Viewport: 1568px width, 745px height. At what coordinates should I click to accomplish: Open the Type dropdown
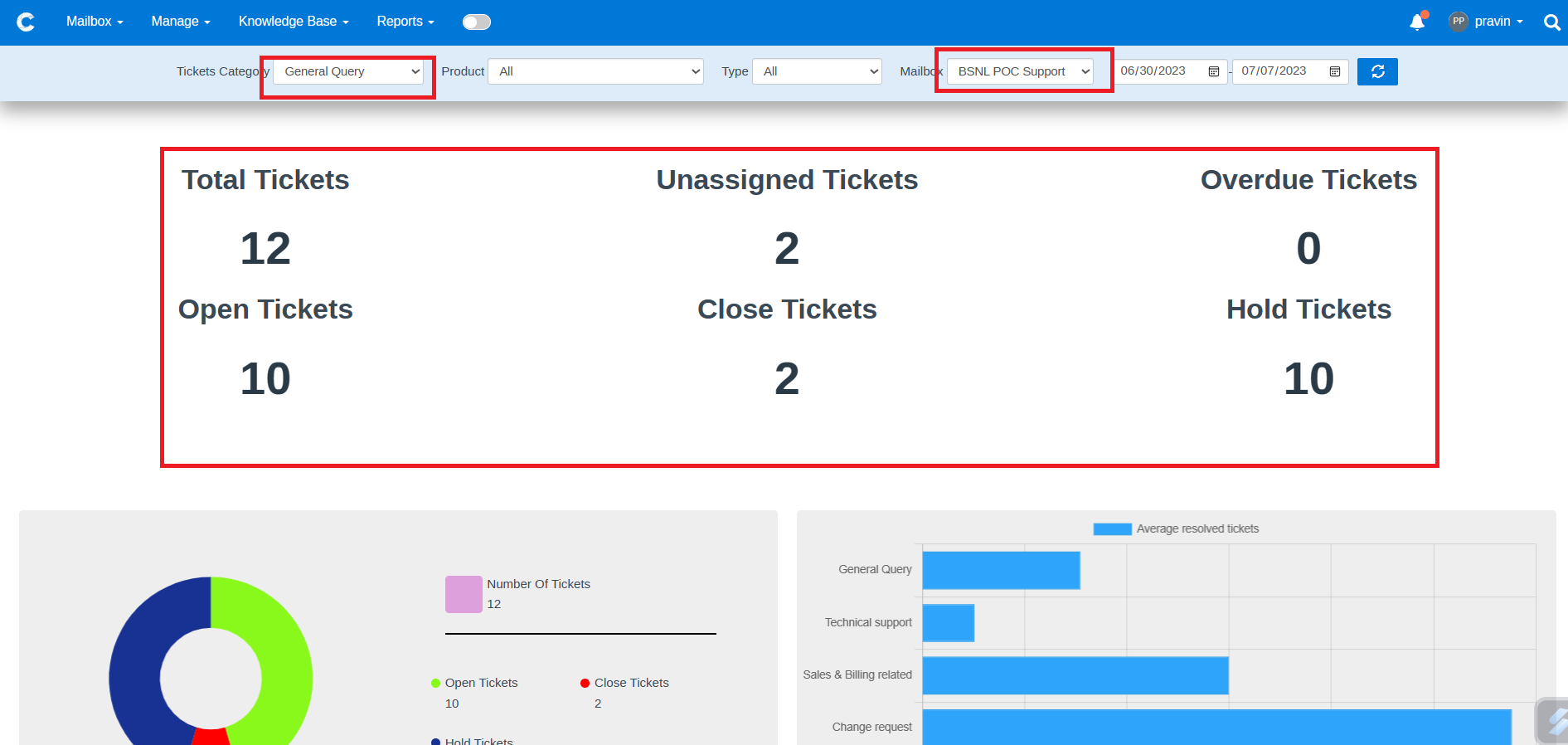(x=817, y=71)
